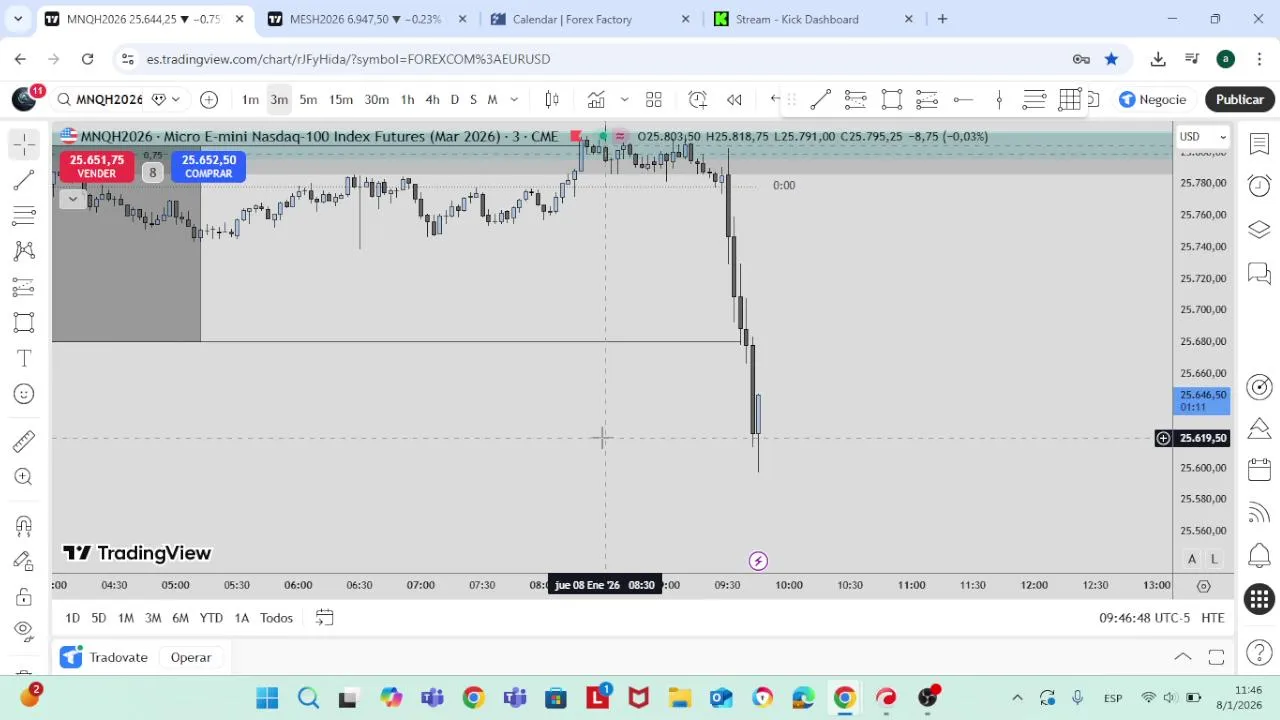Open the watchlist panel
The width and height of the screenshot is (1280, 720).
click(1259, 144)
